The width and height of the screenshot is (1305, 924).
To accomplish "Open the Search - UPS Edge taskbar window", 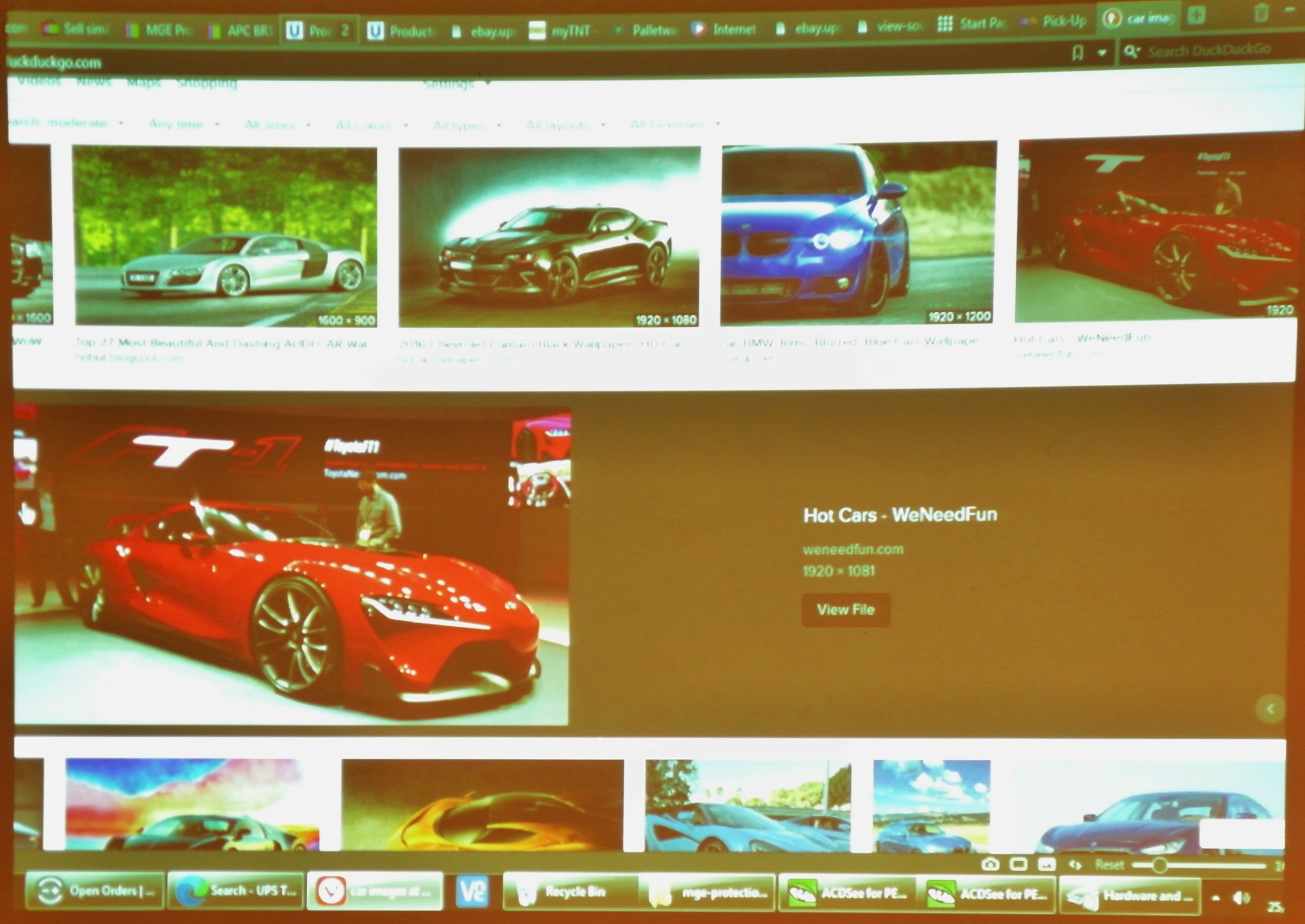I will click(x=236, y=891).
